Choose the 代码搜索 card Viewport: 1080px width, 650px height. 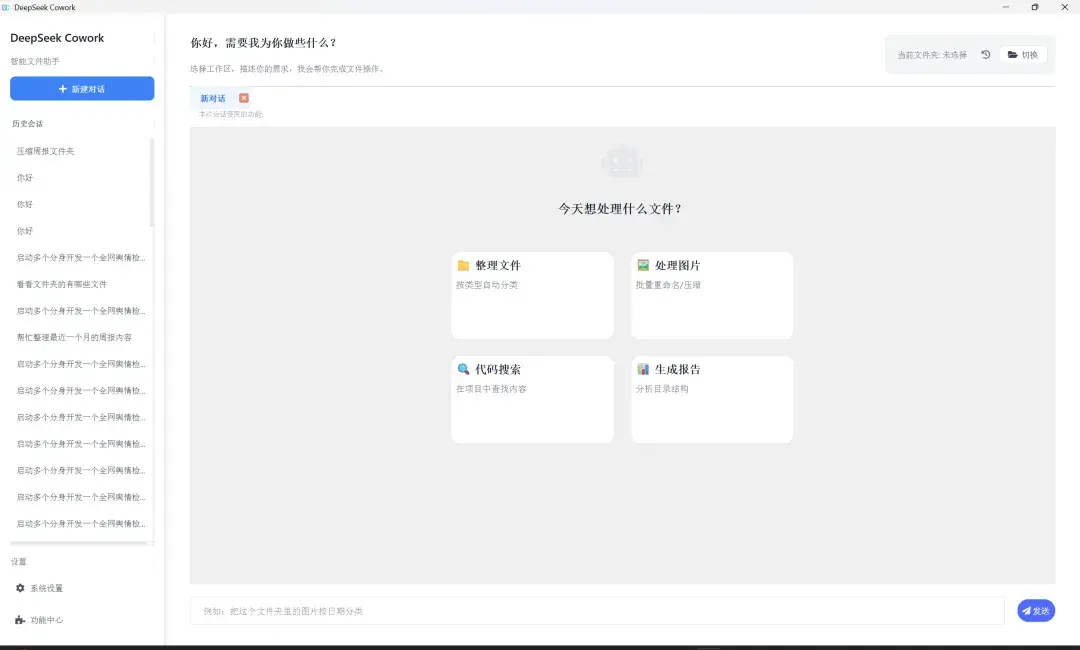click(x=532, y=399)
